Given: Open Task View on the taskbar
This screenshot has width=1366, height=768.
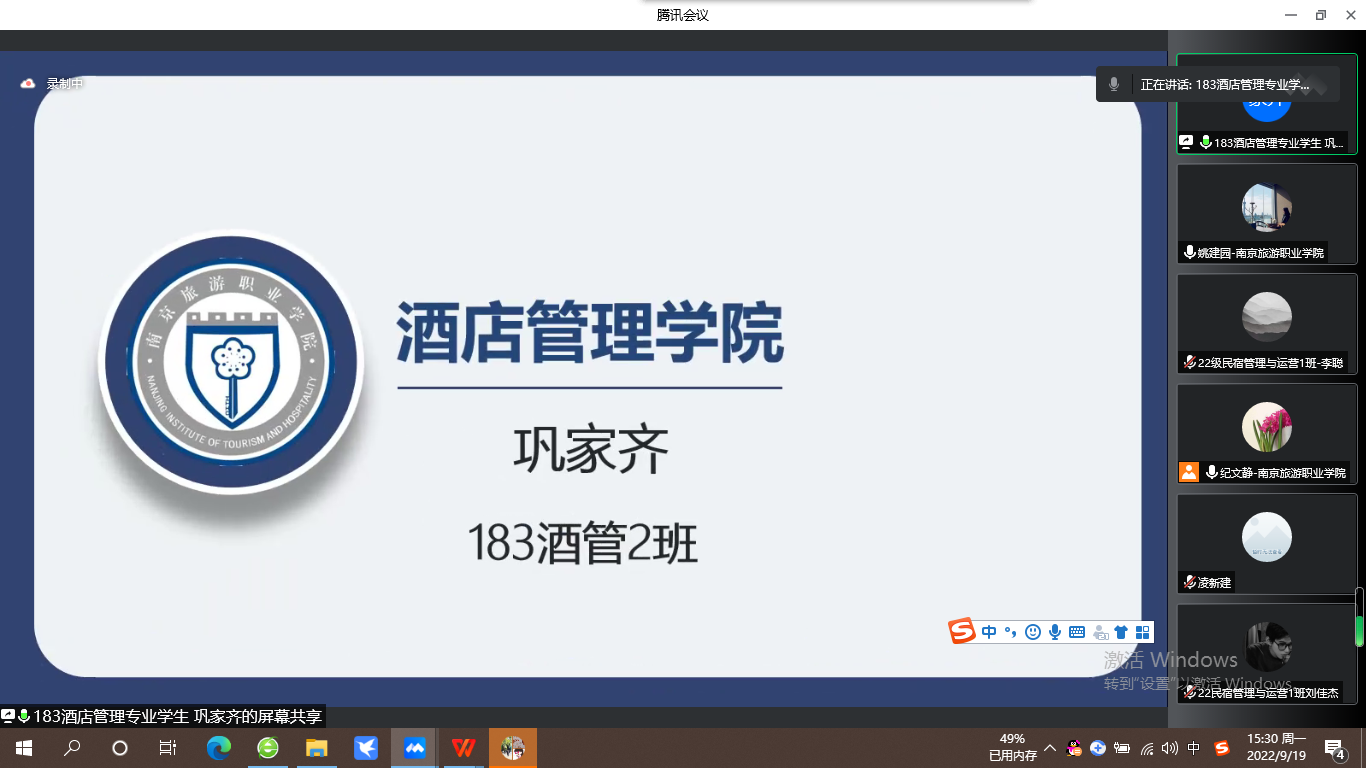Looking at the screenshot, I should 168,748.
